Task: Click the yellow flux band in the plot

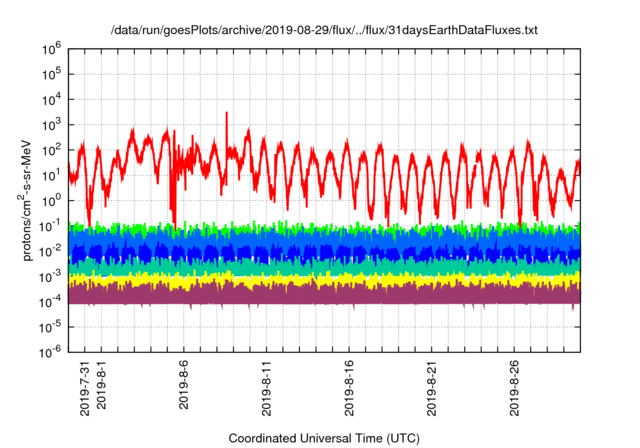Action: pos(330,279)
